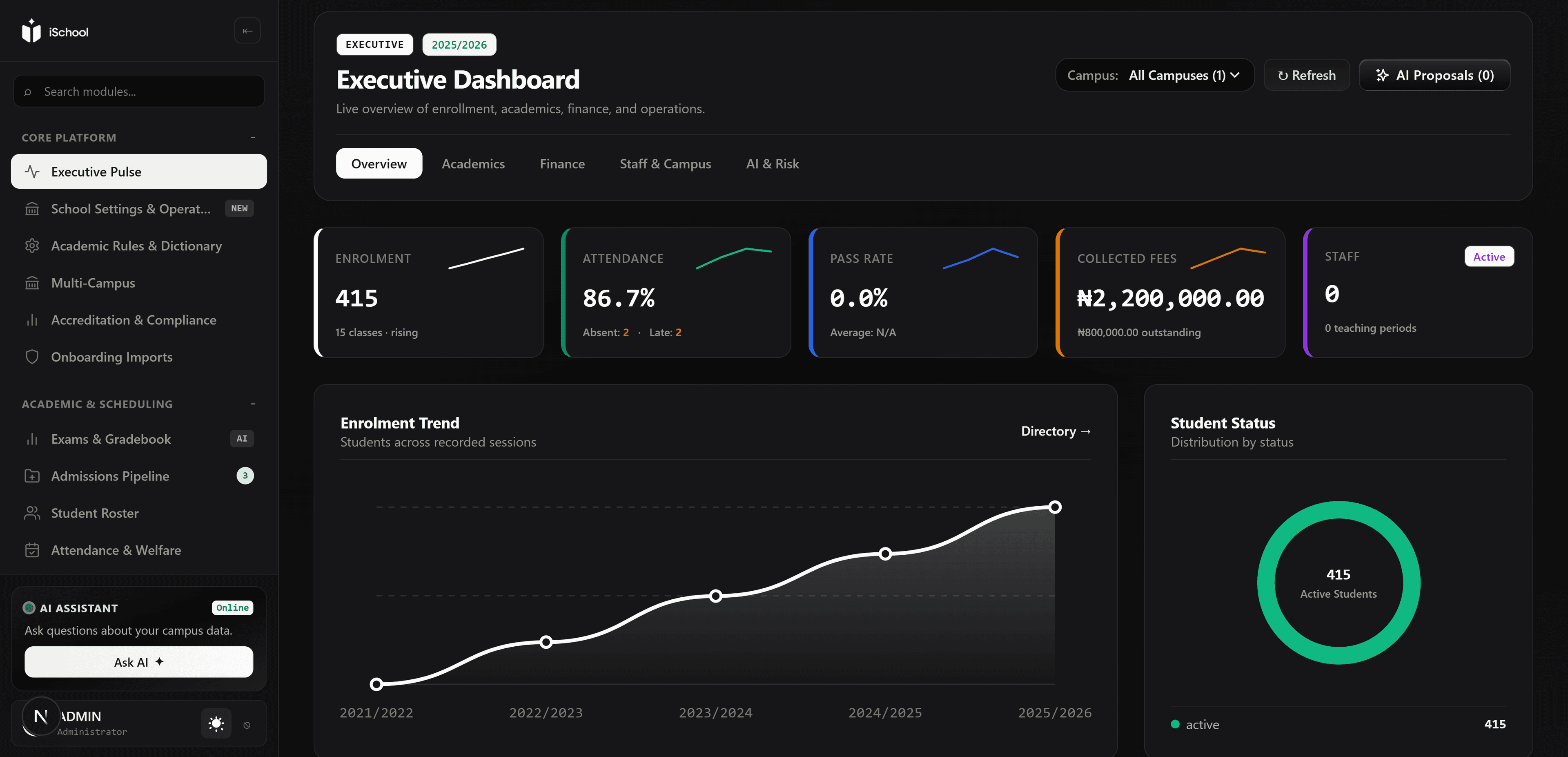The width and height of the screenshot is (1568, 757).
Task: Click the green active legend dot
Action: (x=1175, y=724)
